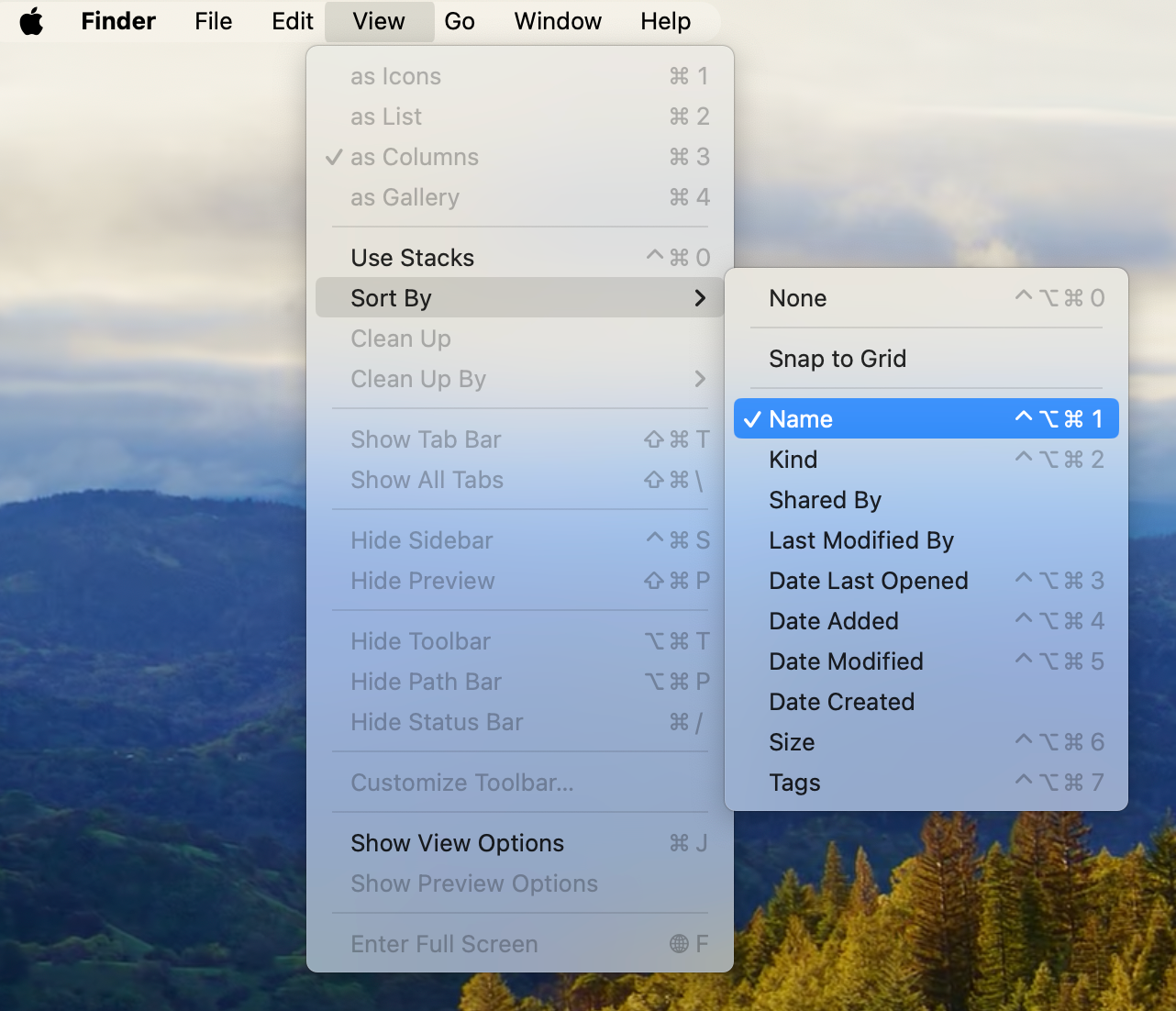Select the checked Name sort option
This screenshot has height=1011, width=1176.
click(925, 419)
